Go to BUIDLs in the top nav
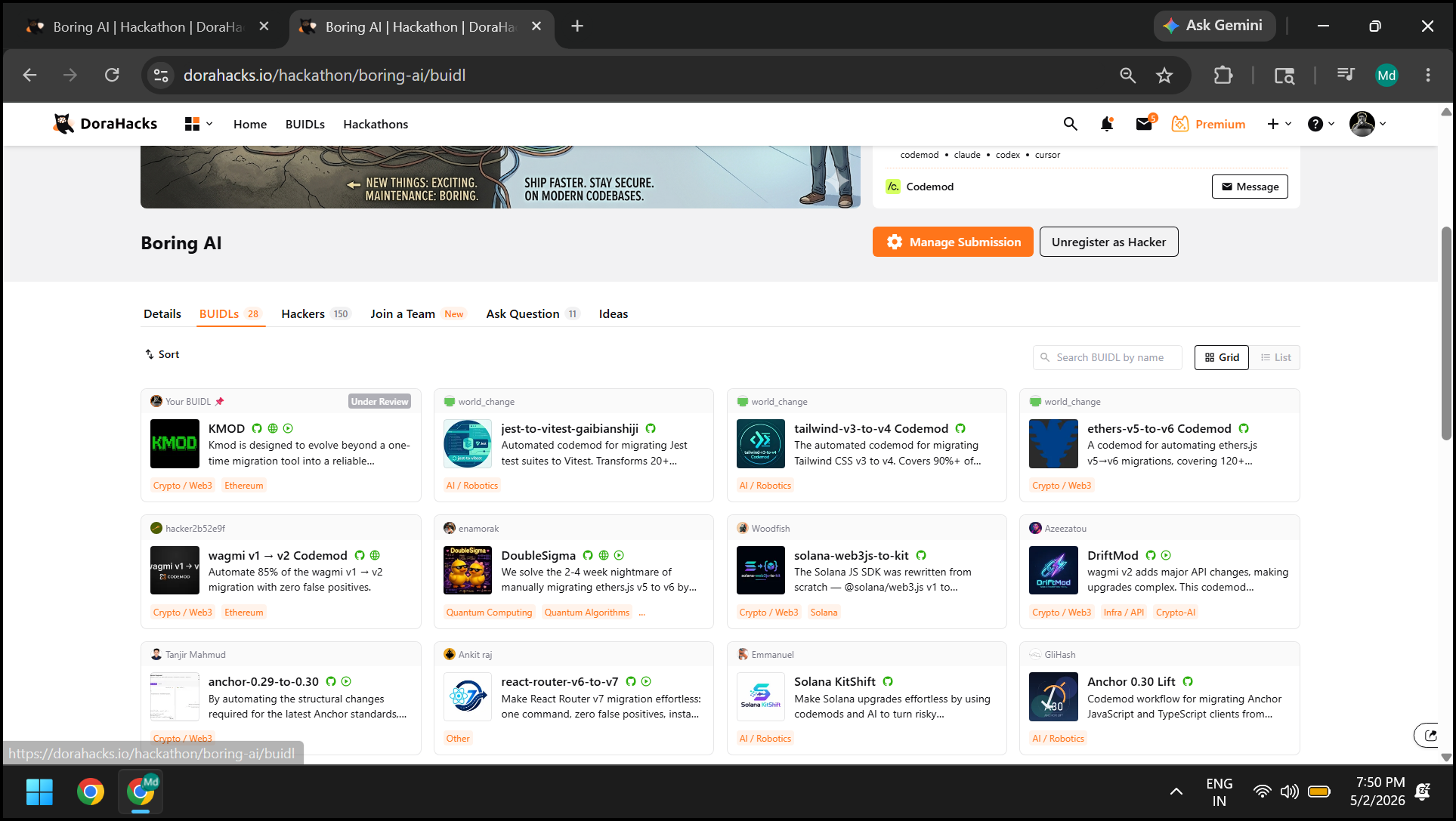This screenshot has height=821, width=1456. [305, 124]
